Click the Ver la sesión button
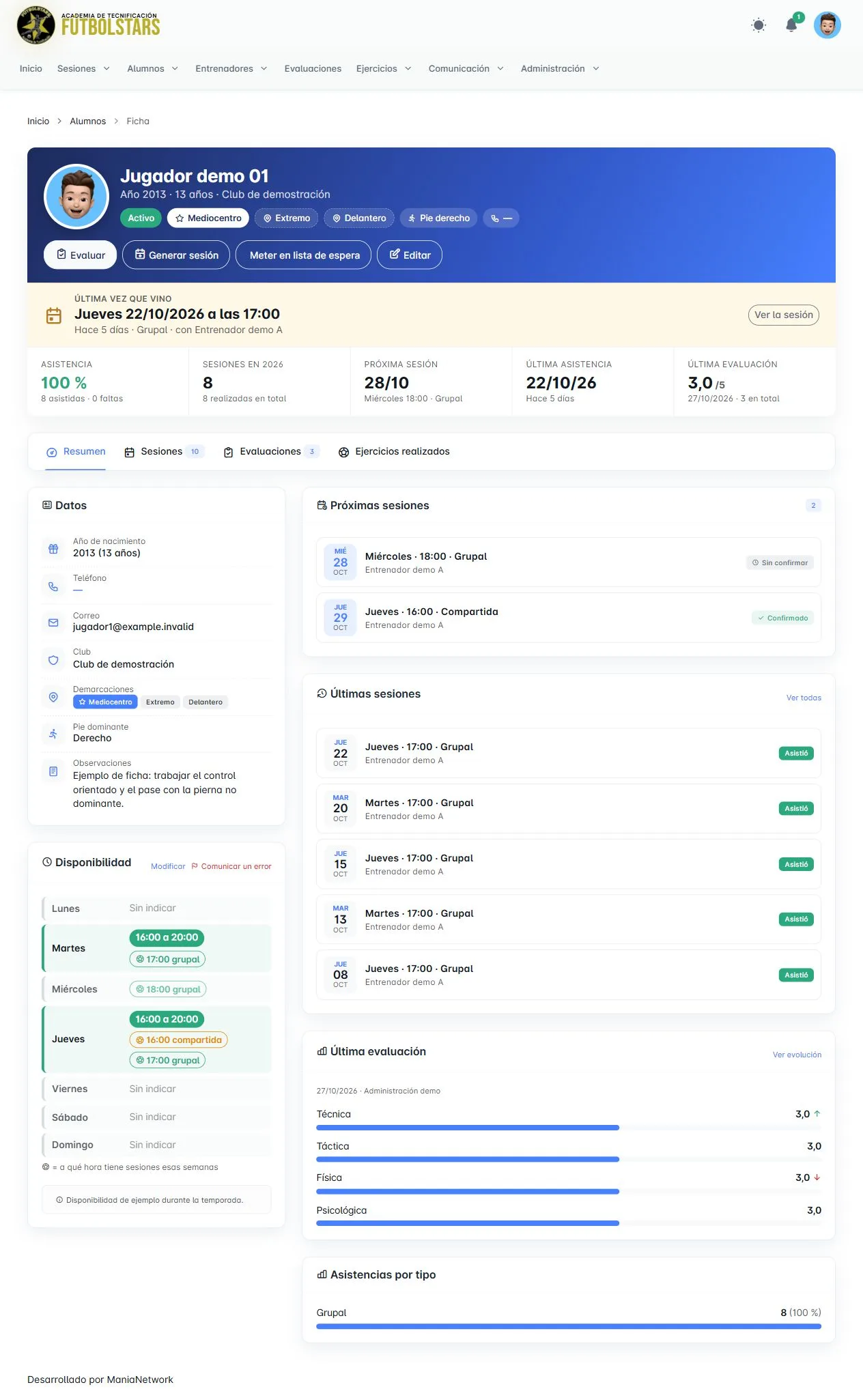863x1400 pixels. pos(783,315)
